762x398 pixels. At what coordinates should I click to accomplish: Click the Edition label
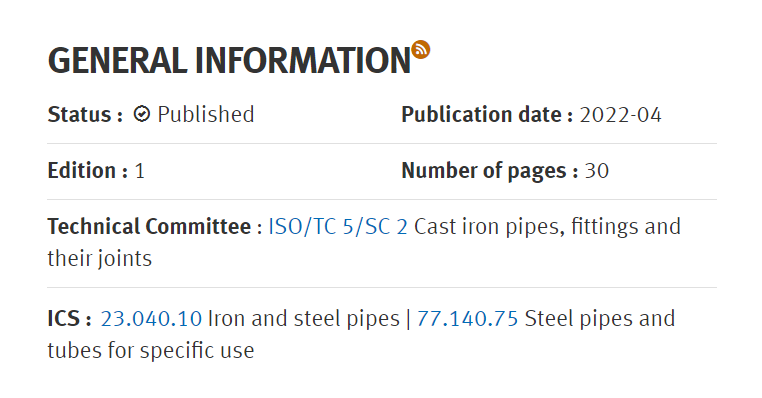tap(87, 171)
